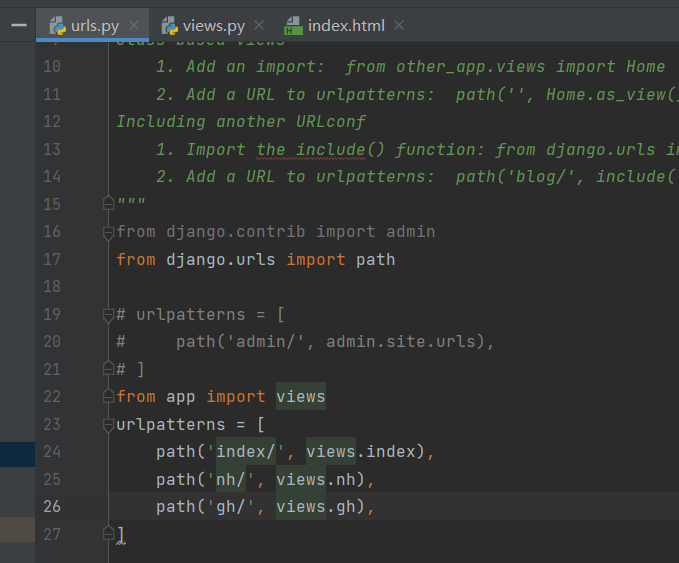Click 'Home.as_view' on line 11
This screenshot has width=679, height=563.
(x=606, y=94)
